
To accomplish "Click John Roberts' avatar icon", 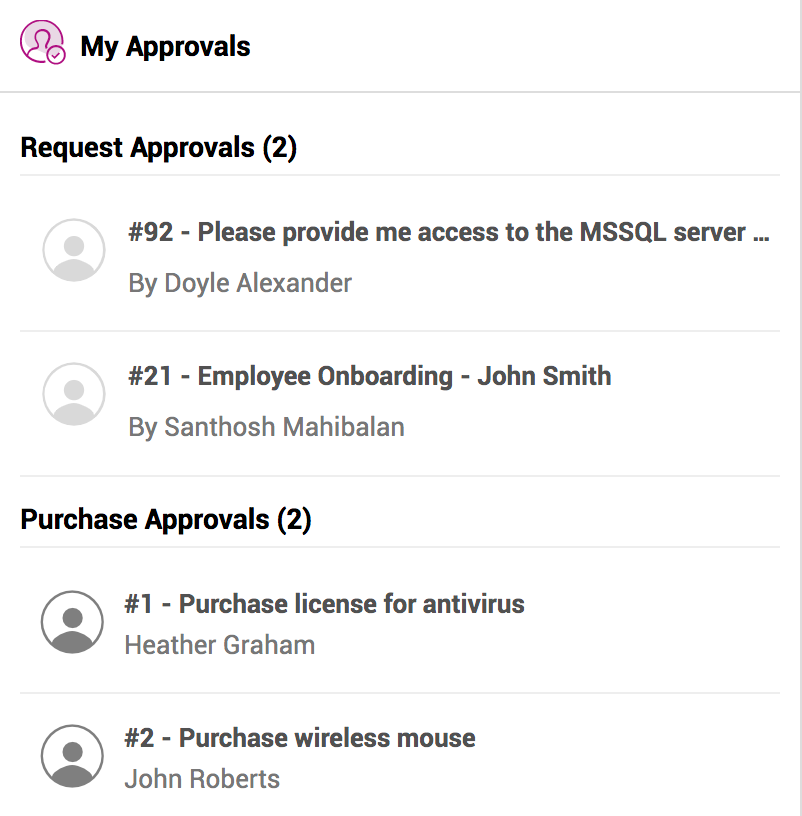I will pos(72,756).
